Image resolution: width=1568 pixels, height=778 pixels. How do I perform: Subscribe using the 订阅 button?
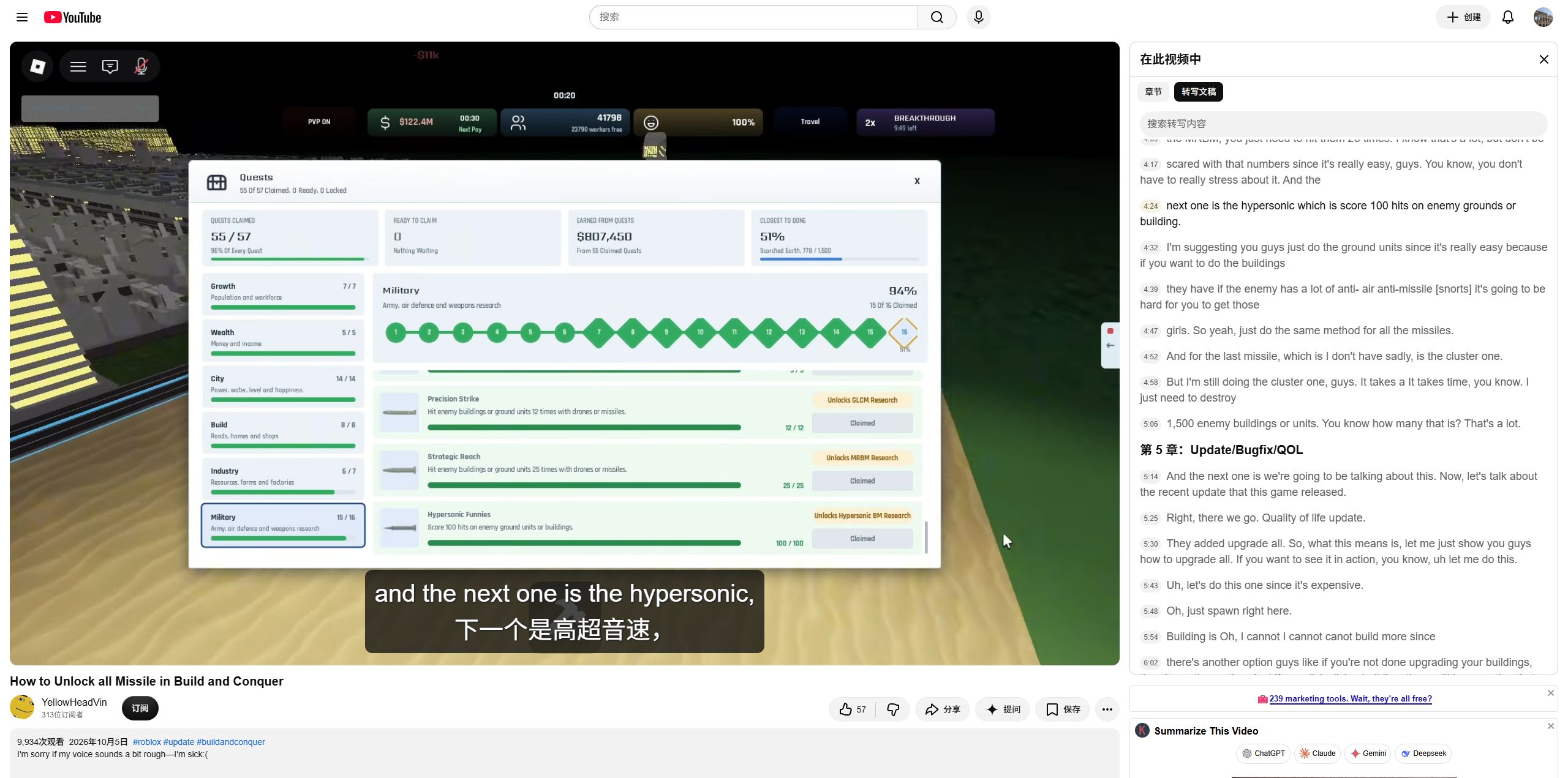pos(140,708)
